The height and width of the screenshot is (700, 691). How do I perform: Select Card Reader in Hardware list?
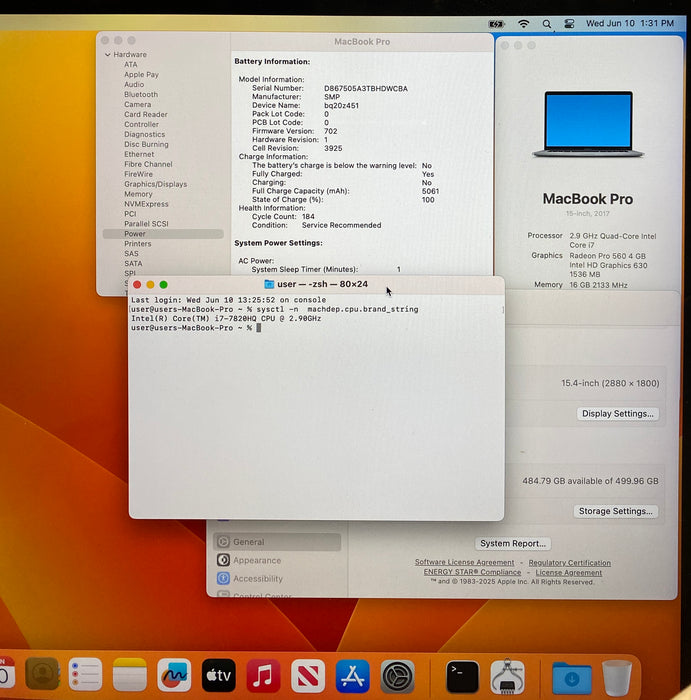146,114
